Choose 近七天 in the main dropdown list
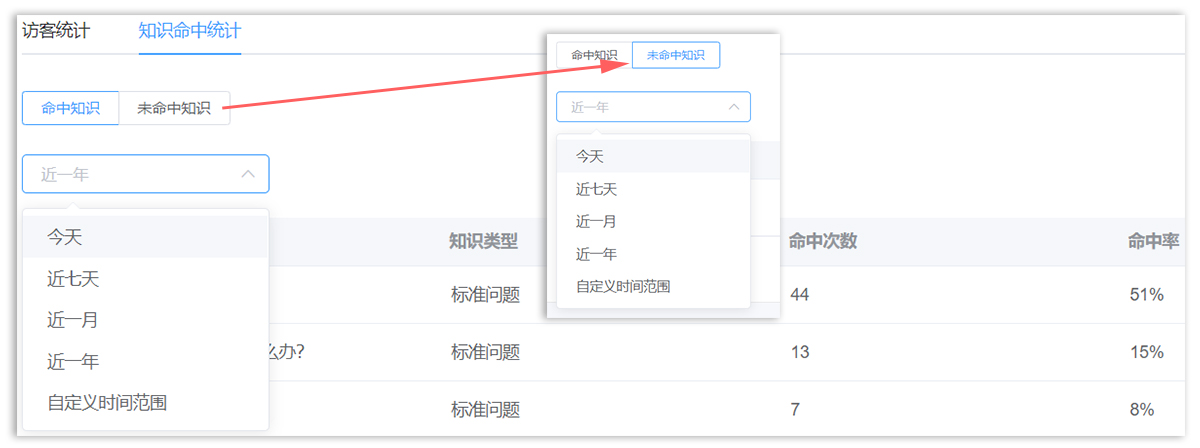Viewport: 1200px width, 448px height. (146, 279)
